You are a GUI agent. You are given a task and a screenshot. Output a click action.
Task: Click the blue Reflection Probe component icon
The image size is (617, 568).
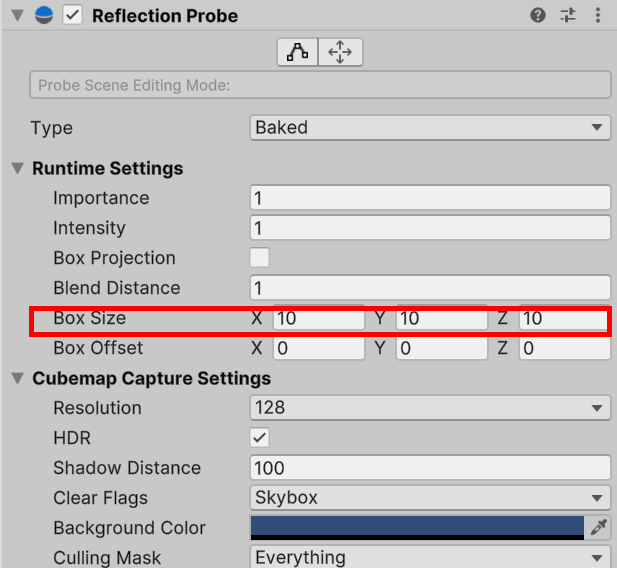click(44, 16)
